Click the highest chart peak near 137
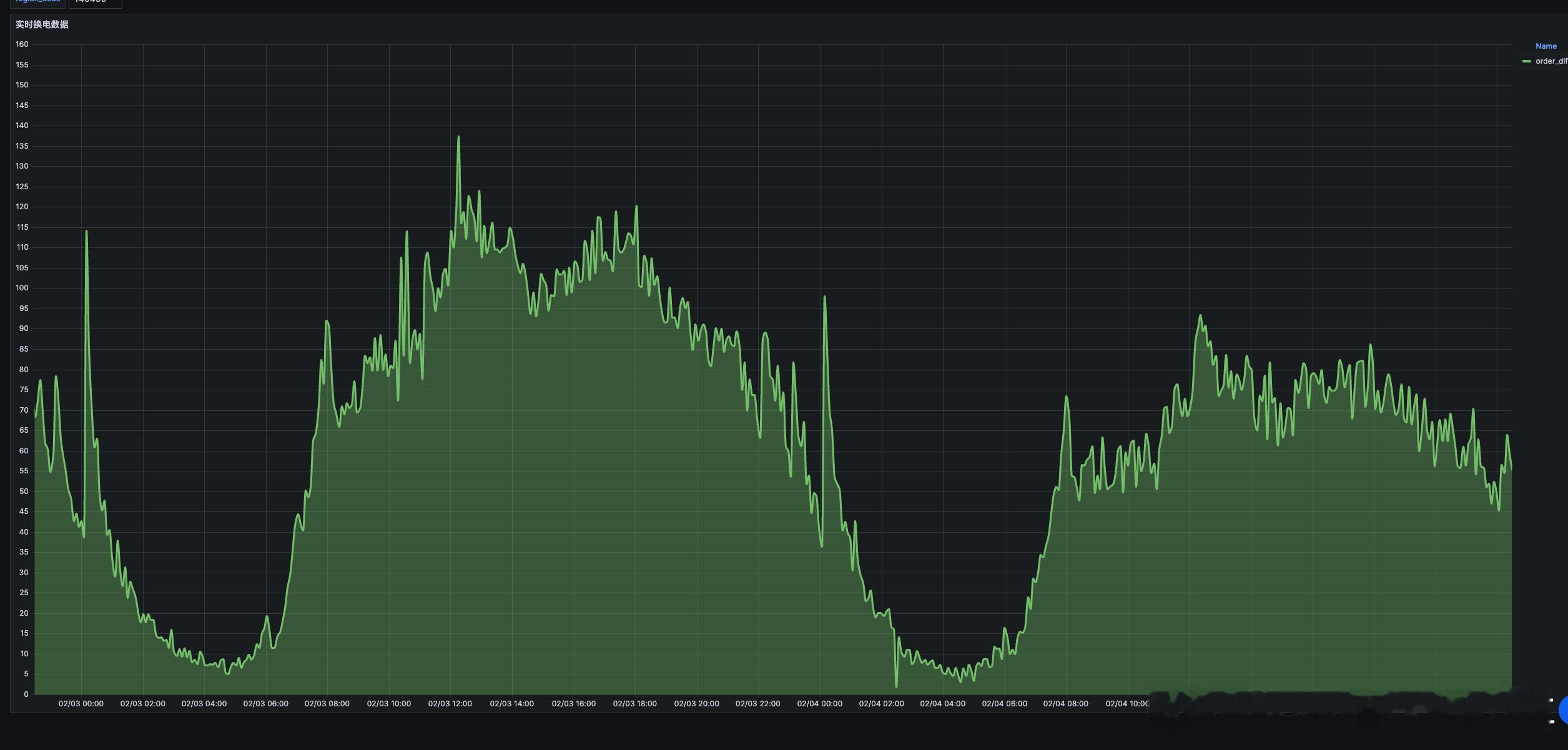 click(x=458, y=137)
